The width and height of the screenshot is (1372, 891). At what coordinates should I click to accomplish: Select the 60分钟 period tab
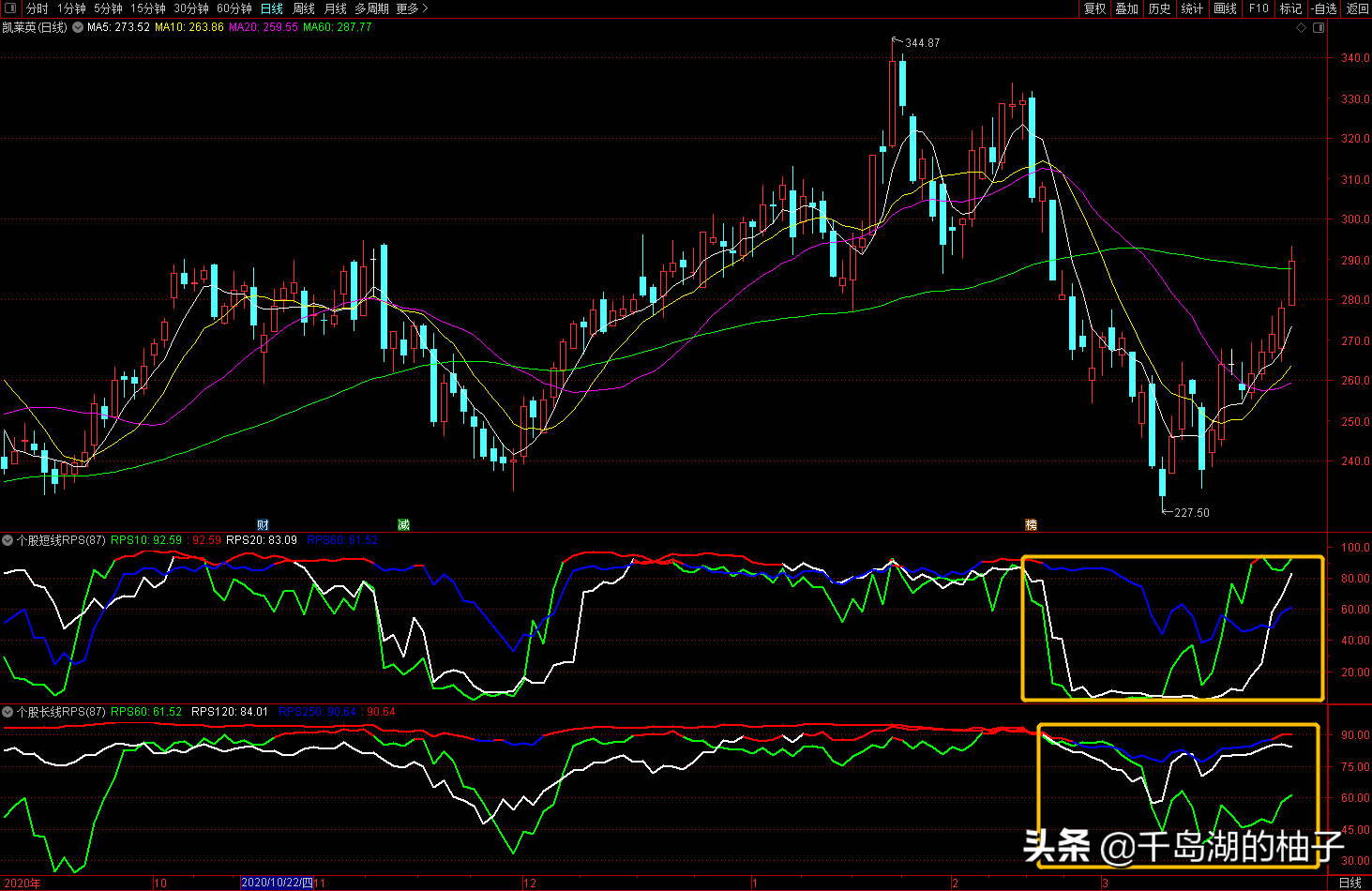[x=234, y=8]
